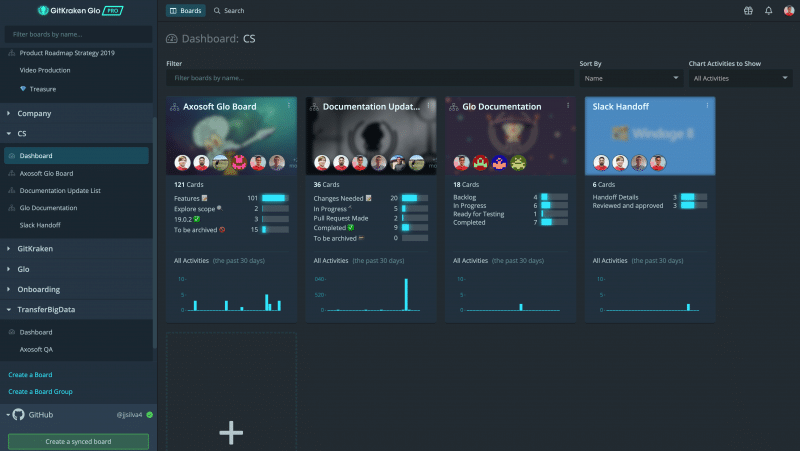Screen dimensions: 800x451
Task: Open the Slack Handoff card cover
Action: 649,136
